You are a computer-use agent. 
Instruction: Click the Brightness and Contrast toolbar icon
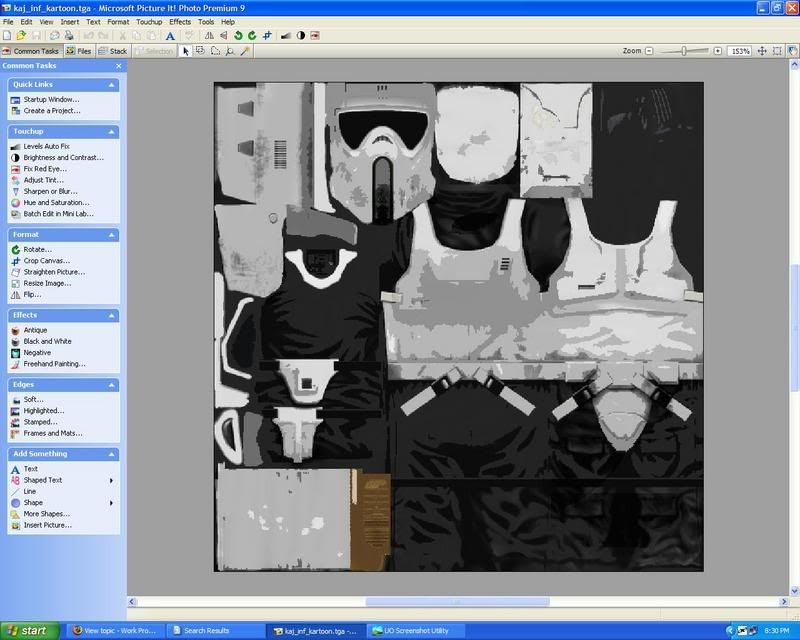301,36
